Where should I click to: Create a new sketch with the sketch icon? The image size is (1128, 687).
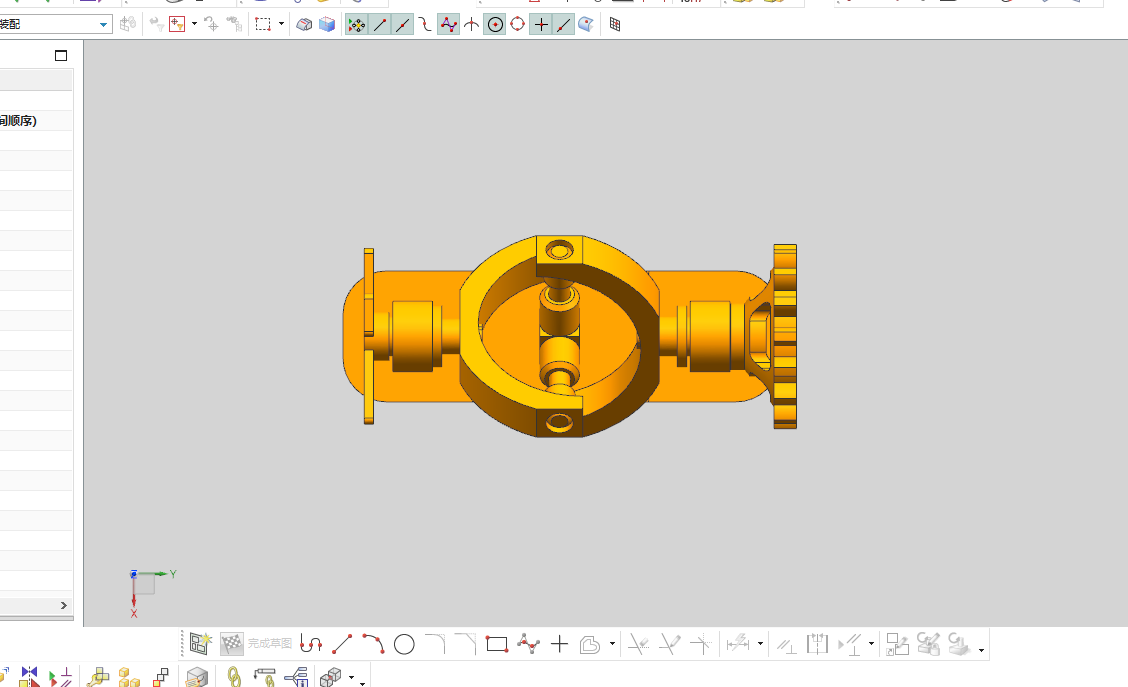tap(200, 644)
